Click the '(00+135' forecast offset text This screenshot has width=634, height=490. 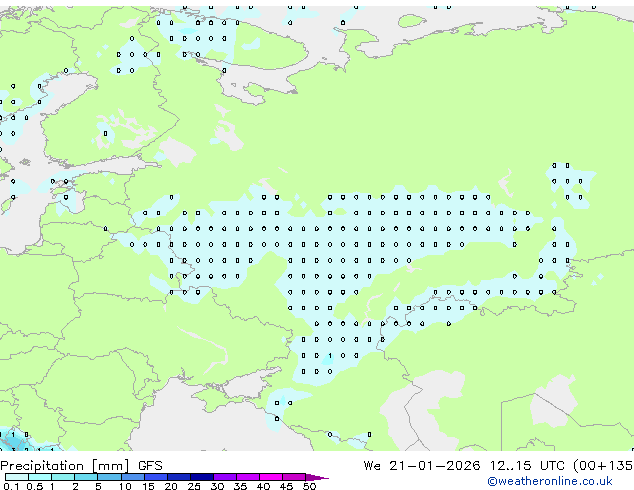tap(603, 466)
